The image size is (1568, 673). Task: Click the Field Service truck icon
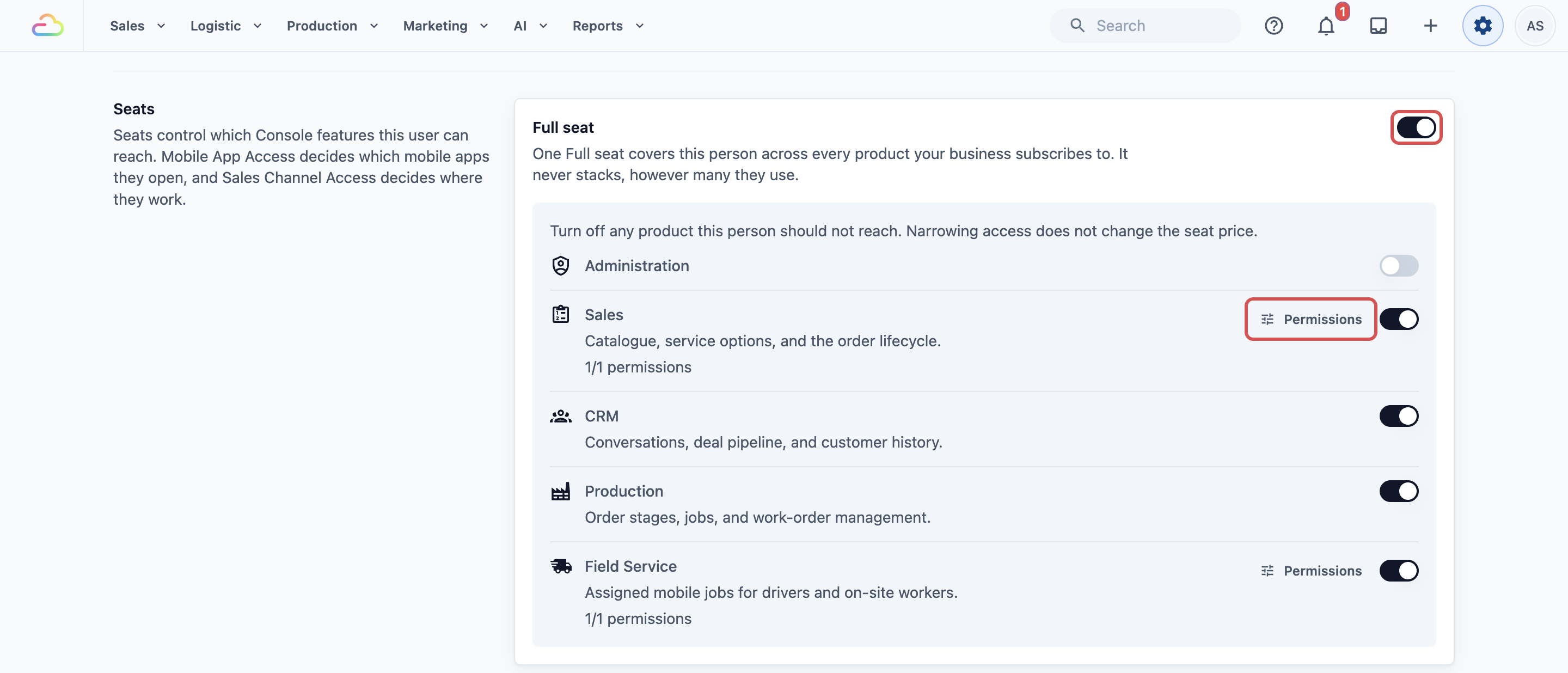pos(561,566)
